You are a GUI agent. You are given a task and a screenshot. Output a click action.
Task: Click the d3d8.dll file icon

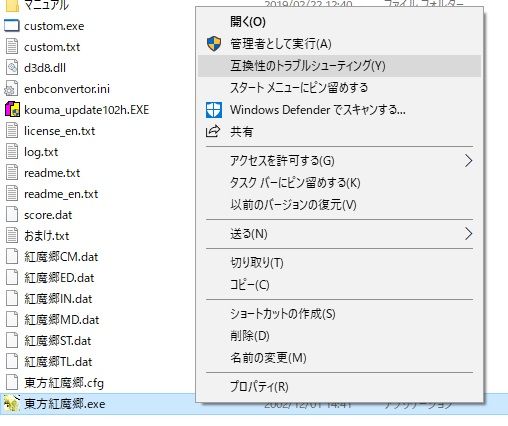click(12, 68)
